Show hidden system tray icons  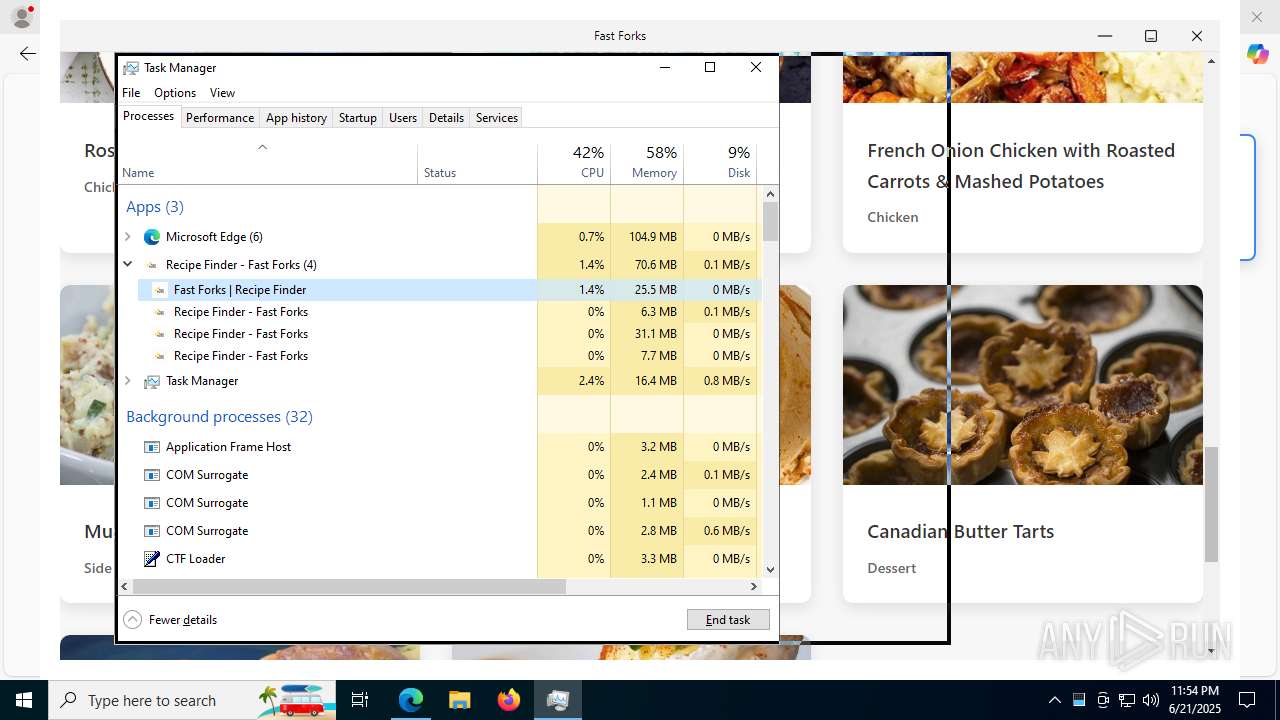click(x=1054, y=700)
